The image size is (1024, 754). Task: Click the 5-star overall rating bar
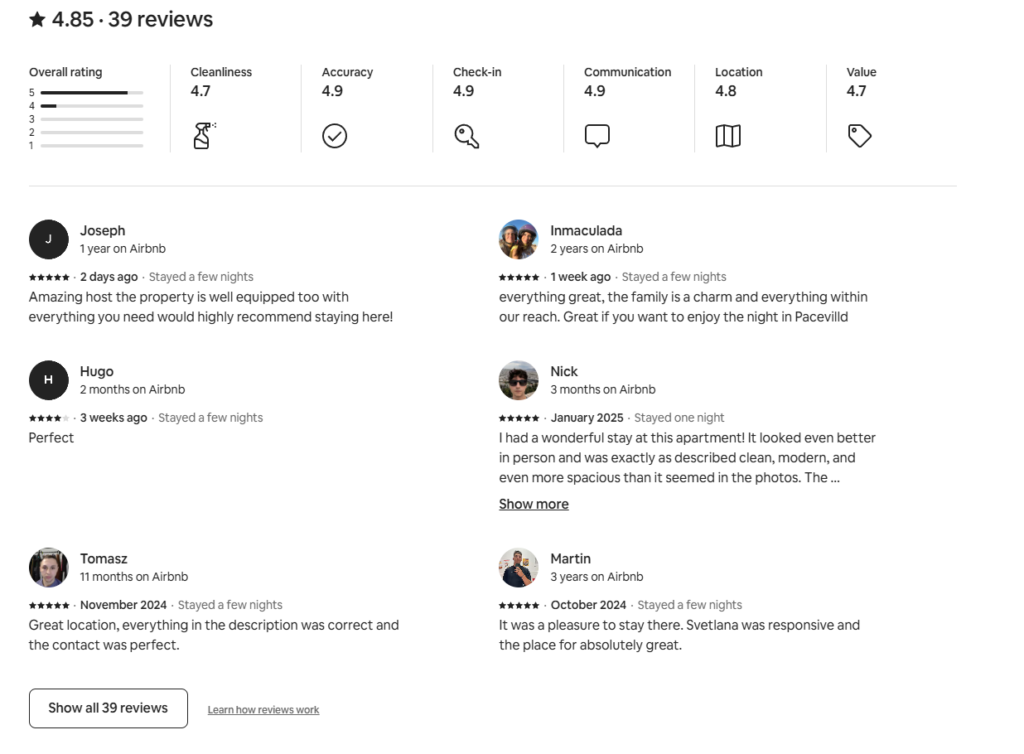coord(91,93)
